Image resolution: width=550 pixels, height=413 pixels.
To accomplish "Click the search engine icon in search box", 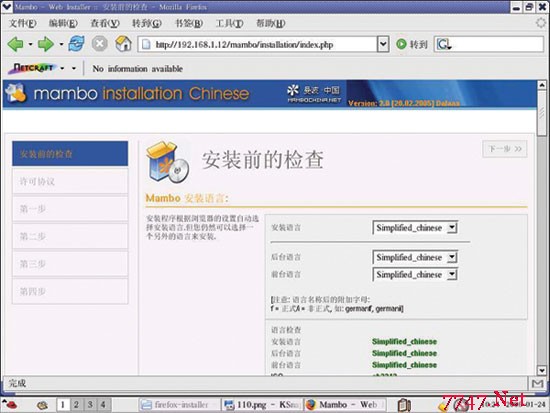I will pyautogui.click(x=444, y=45).
